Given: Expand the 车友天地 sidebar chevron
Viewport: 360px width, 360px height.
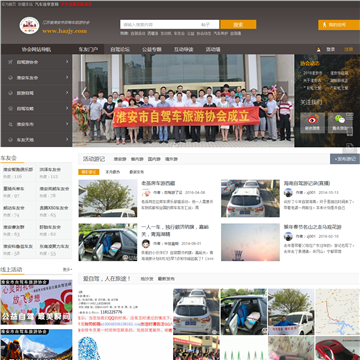Looking at the screenshot, I should pyautogui.click(x=67, y=139).
